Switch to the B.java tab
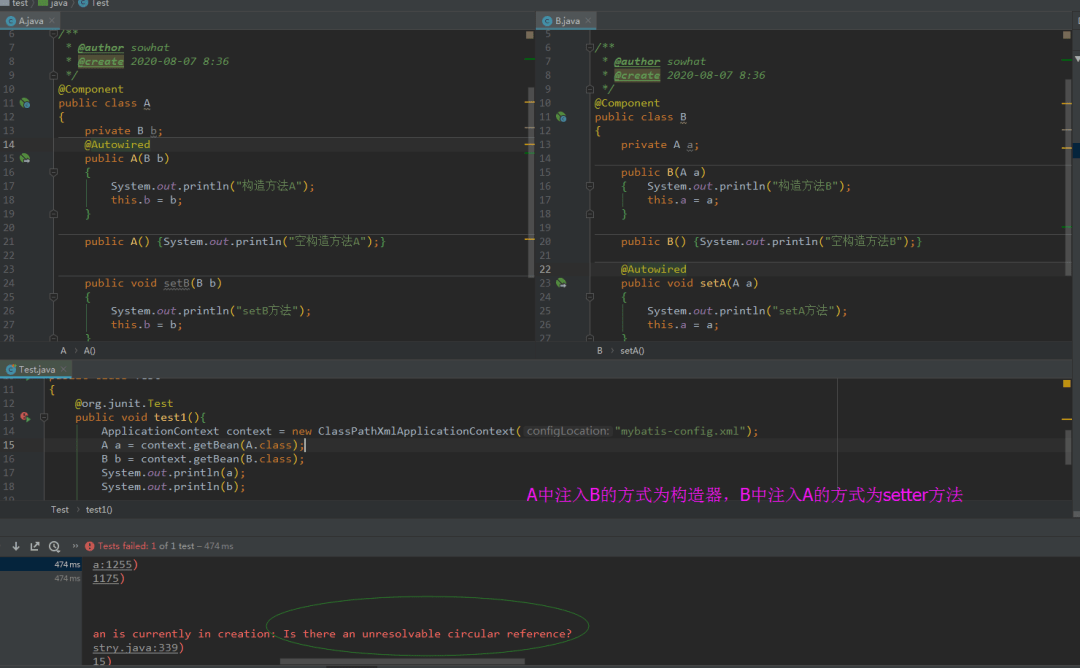This screenshot has width=1080, height=668. pos(567,21)
